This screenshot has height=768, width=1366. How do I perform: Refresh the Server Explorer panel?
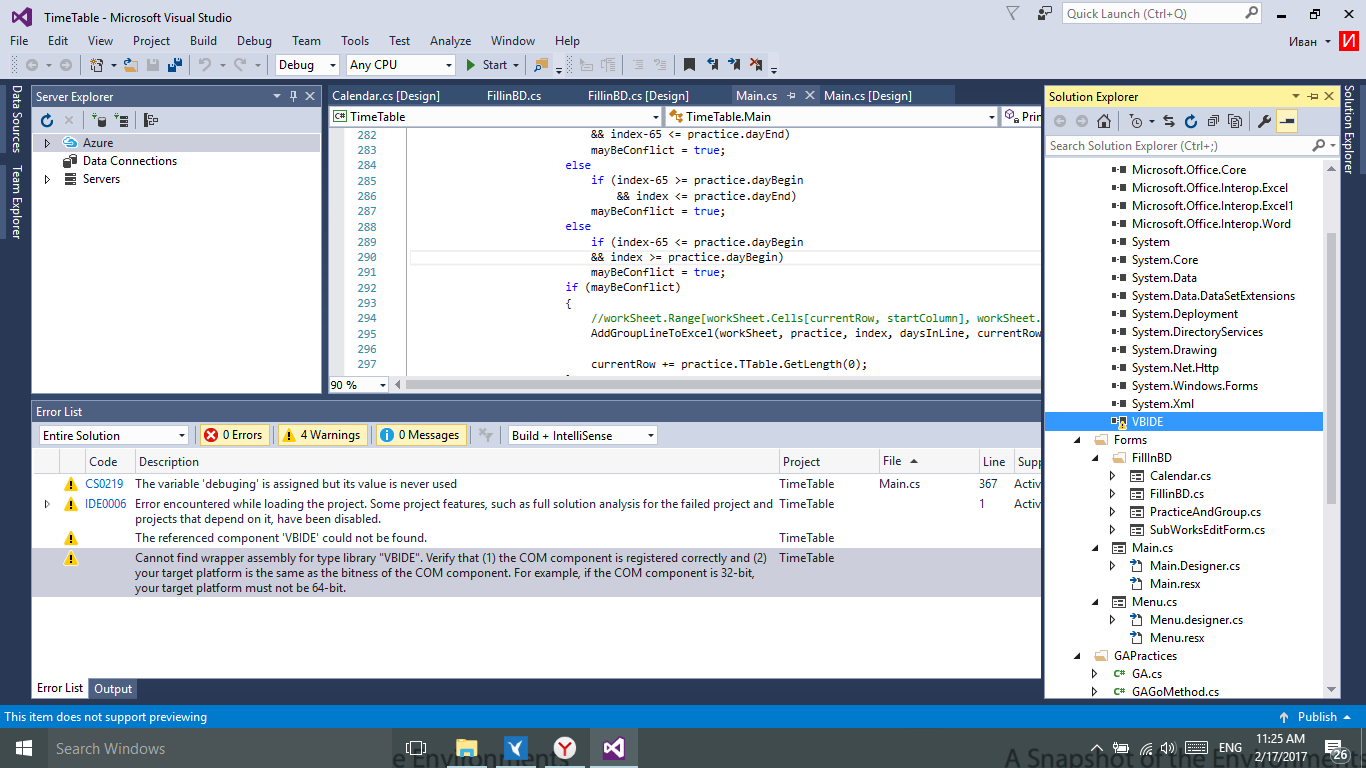47,120
